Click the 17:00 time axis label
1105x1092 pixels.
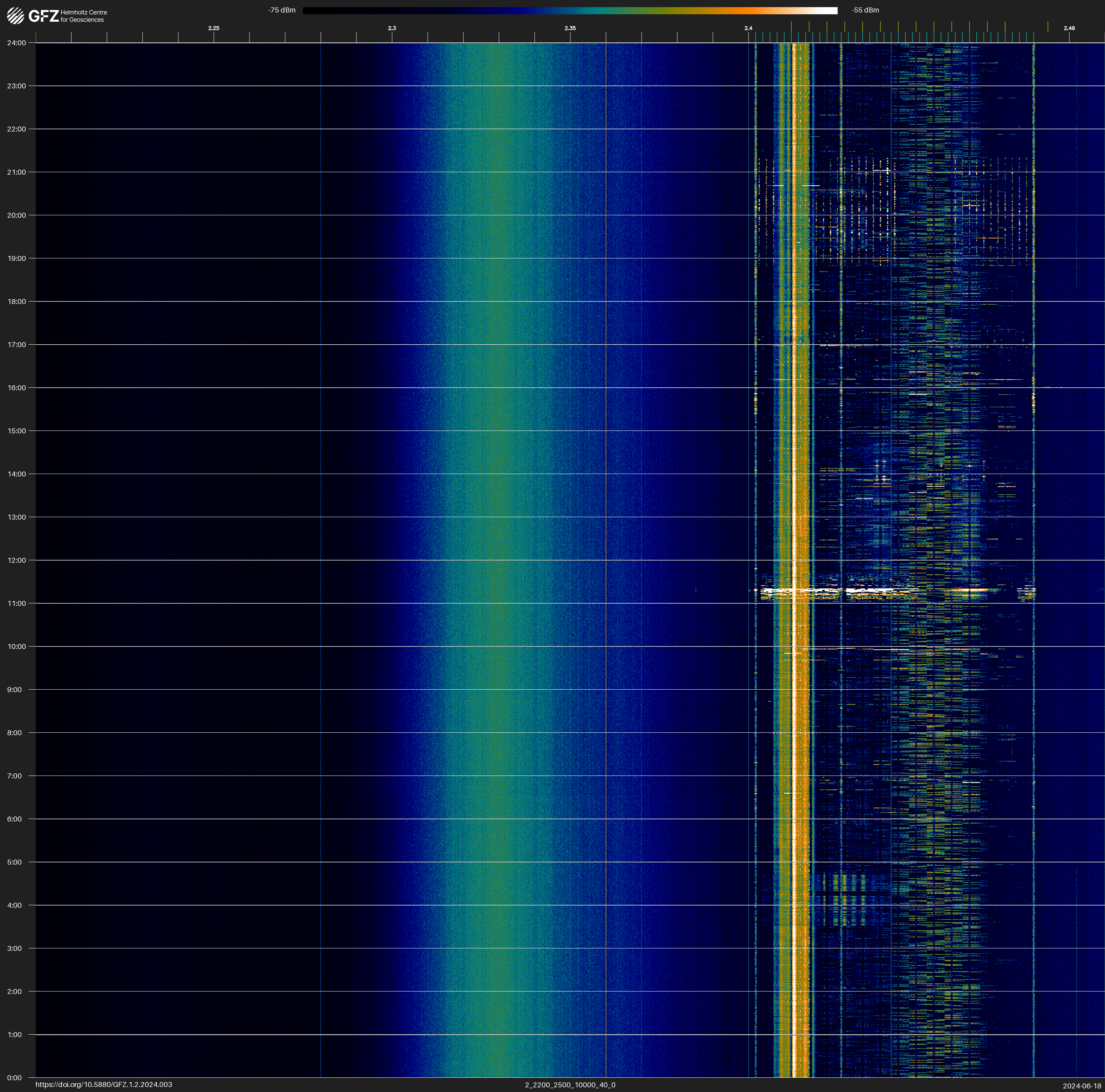(17, 345)
